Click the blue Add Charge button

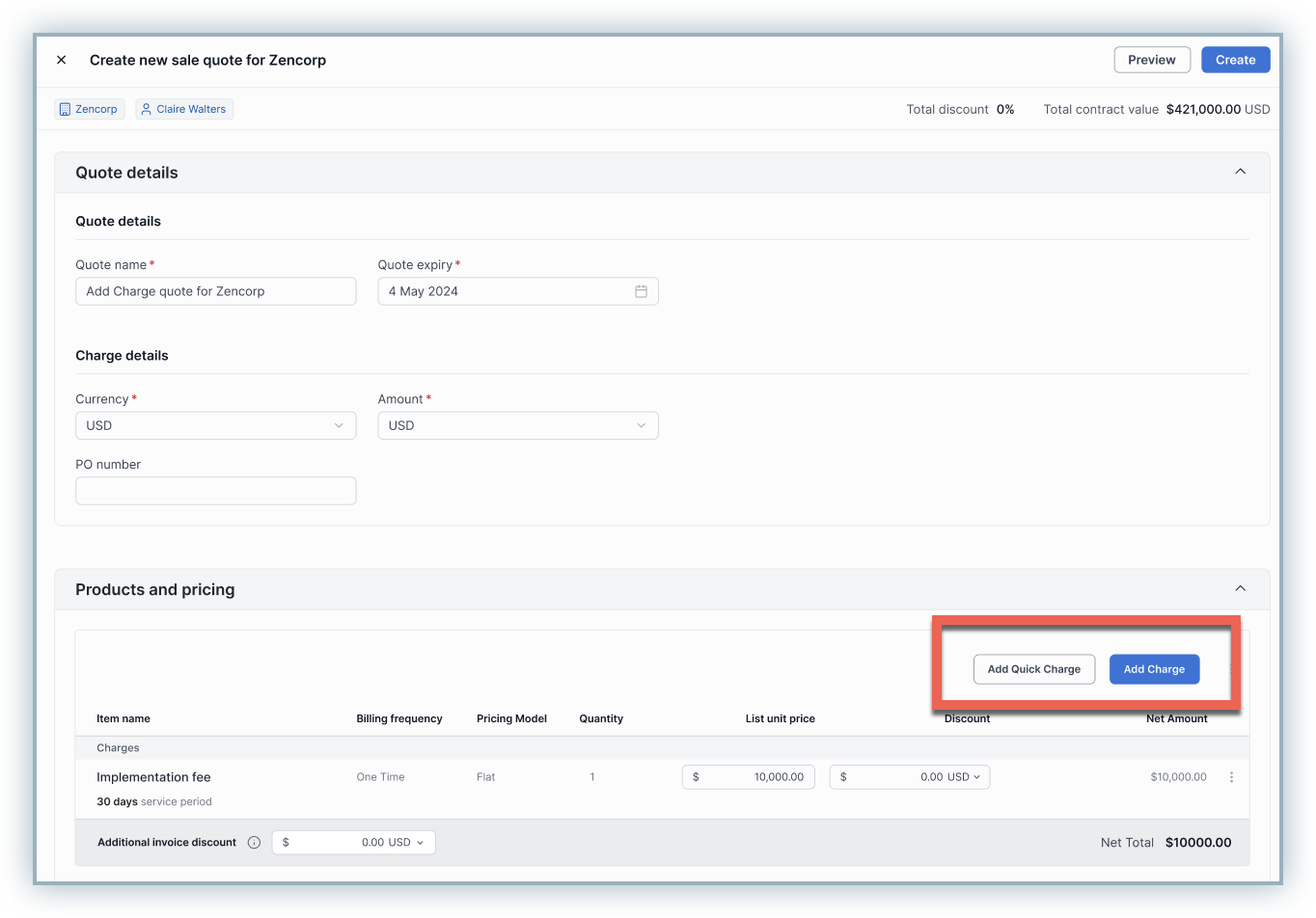click(1154, 669)
